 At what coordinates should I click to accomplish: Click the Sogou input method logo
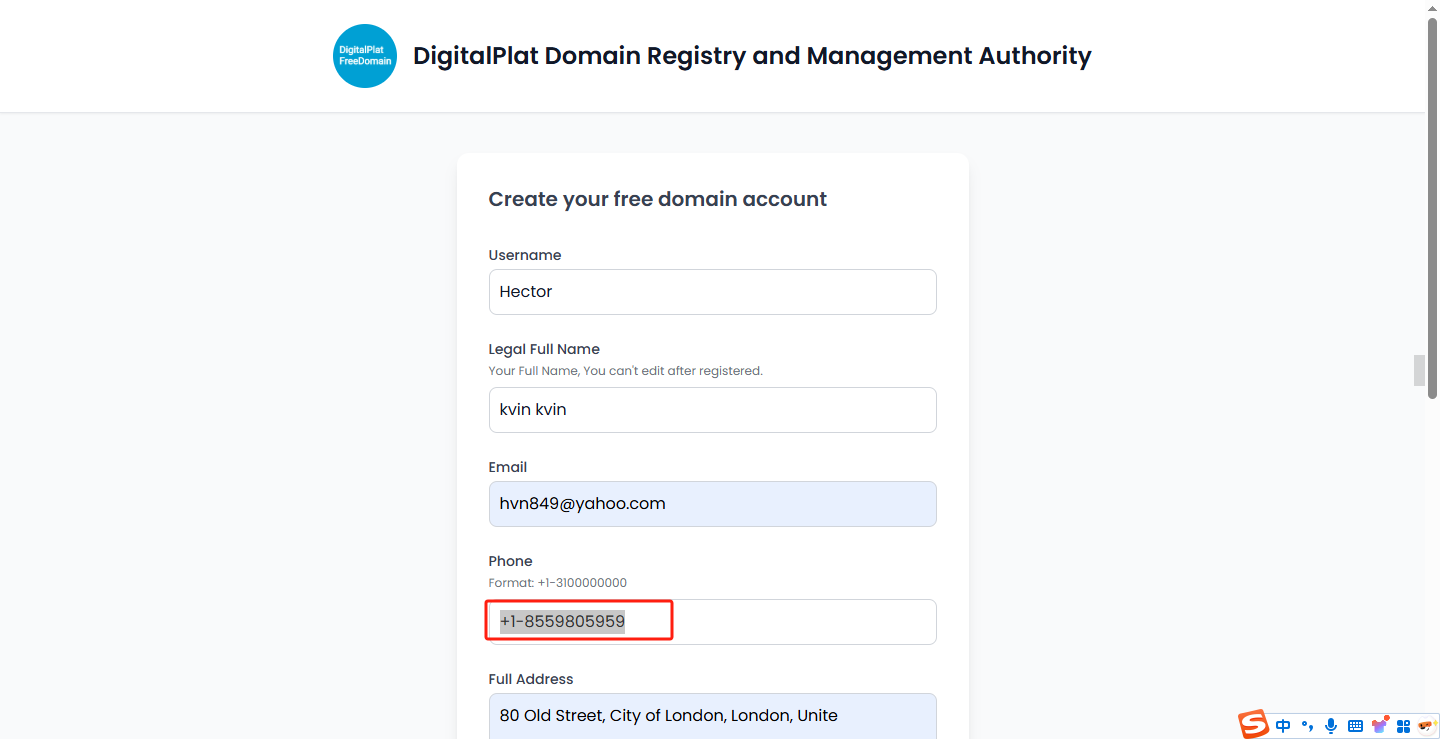[x=1254, y=725]
